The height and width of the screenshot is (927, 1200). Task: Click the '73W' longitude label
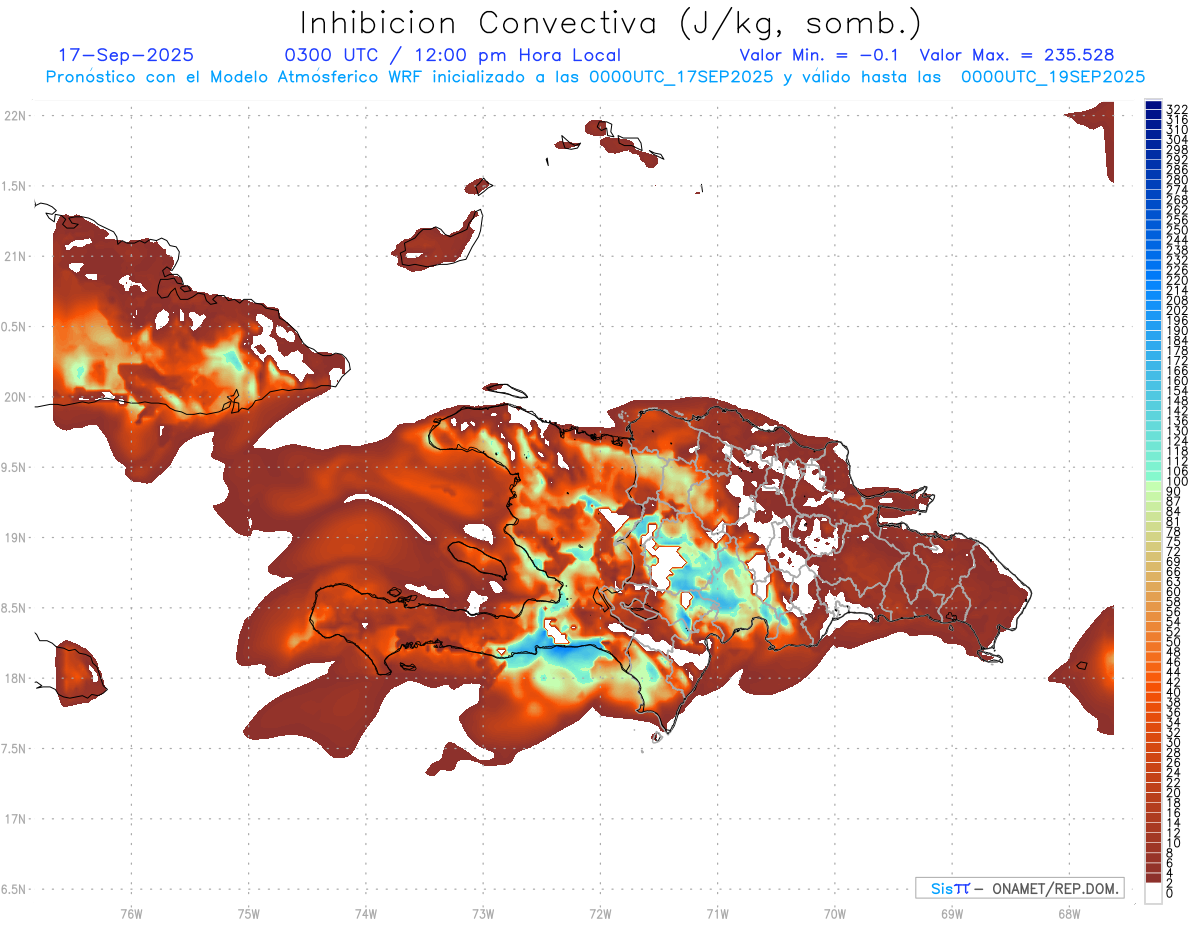click(x=483, y=913)
